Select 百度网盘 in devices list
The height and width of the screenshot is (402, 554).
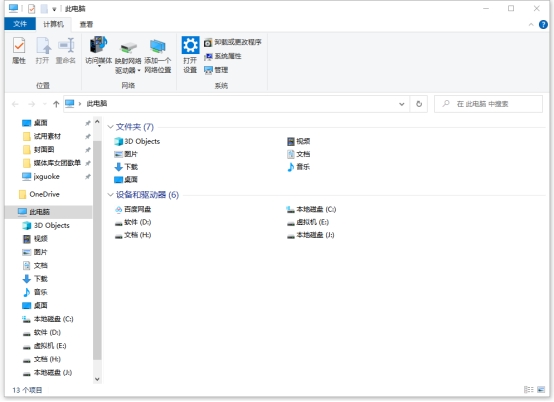click(x=133, y=209)
